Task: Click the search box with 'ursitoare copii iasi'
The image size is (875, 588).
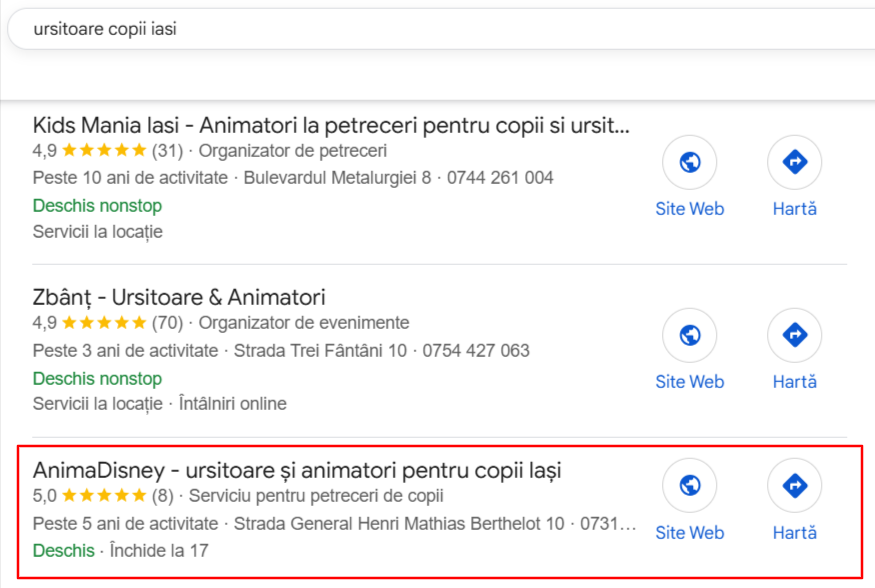Action: tap(441, 29)
